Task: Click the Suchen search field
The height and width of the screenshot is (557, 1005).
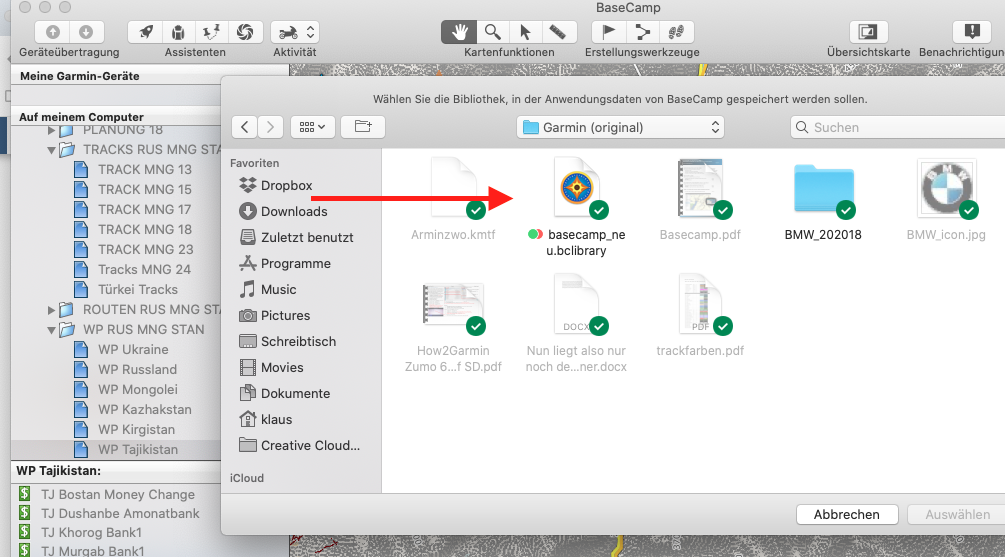Action: pyautogui.click(x=897, y=127)
